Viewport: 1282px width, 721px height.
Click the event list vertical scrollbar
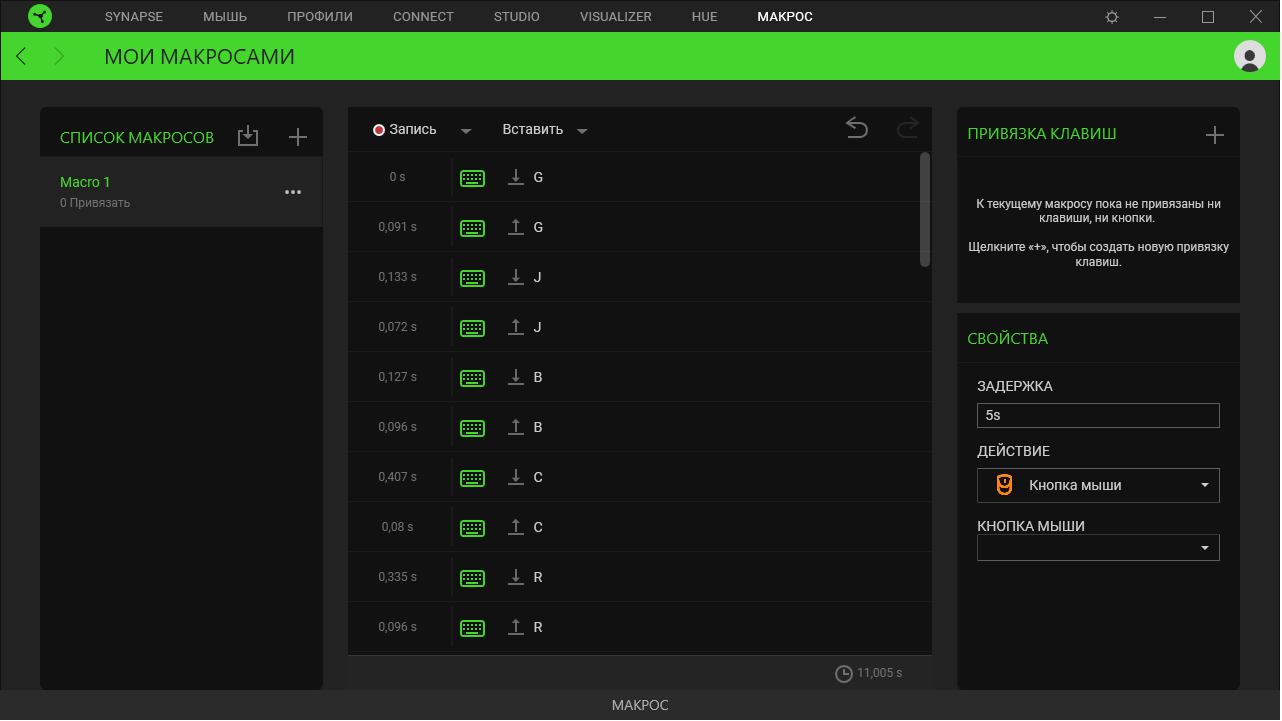[925, 209]
